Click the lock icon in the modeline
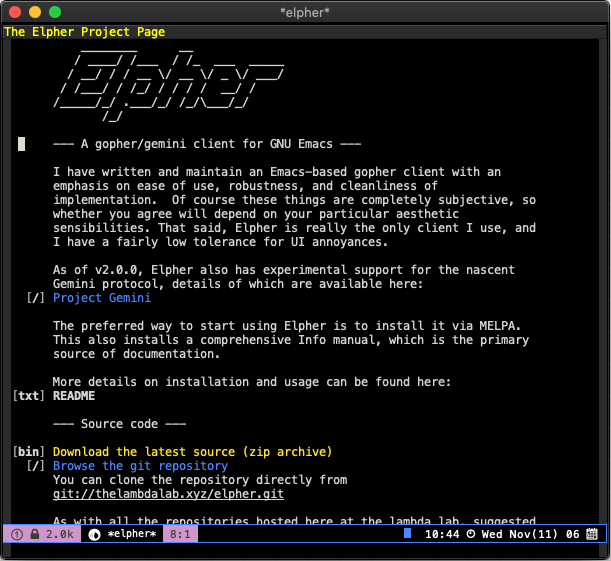This screenshot has height=561, width=611. tap(34, 534)
